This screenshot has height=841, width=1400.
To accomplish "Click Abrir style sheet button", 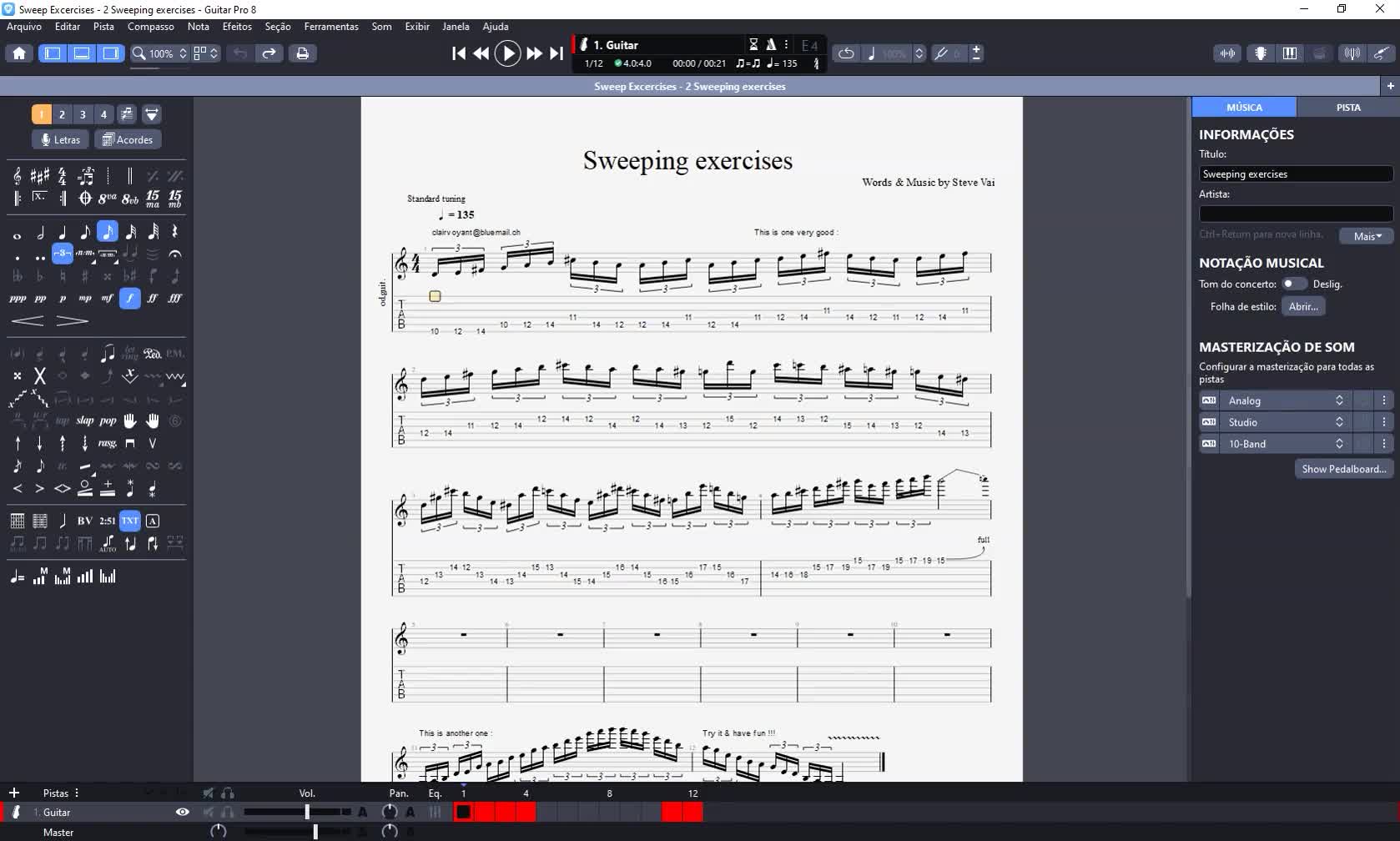I will [1303, 306].
